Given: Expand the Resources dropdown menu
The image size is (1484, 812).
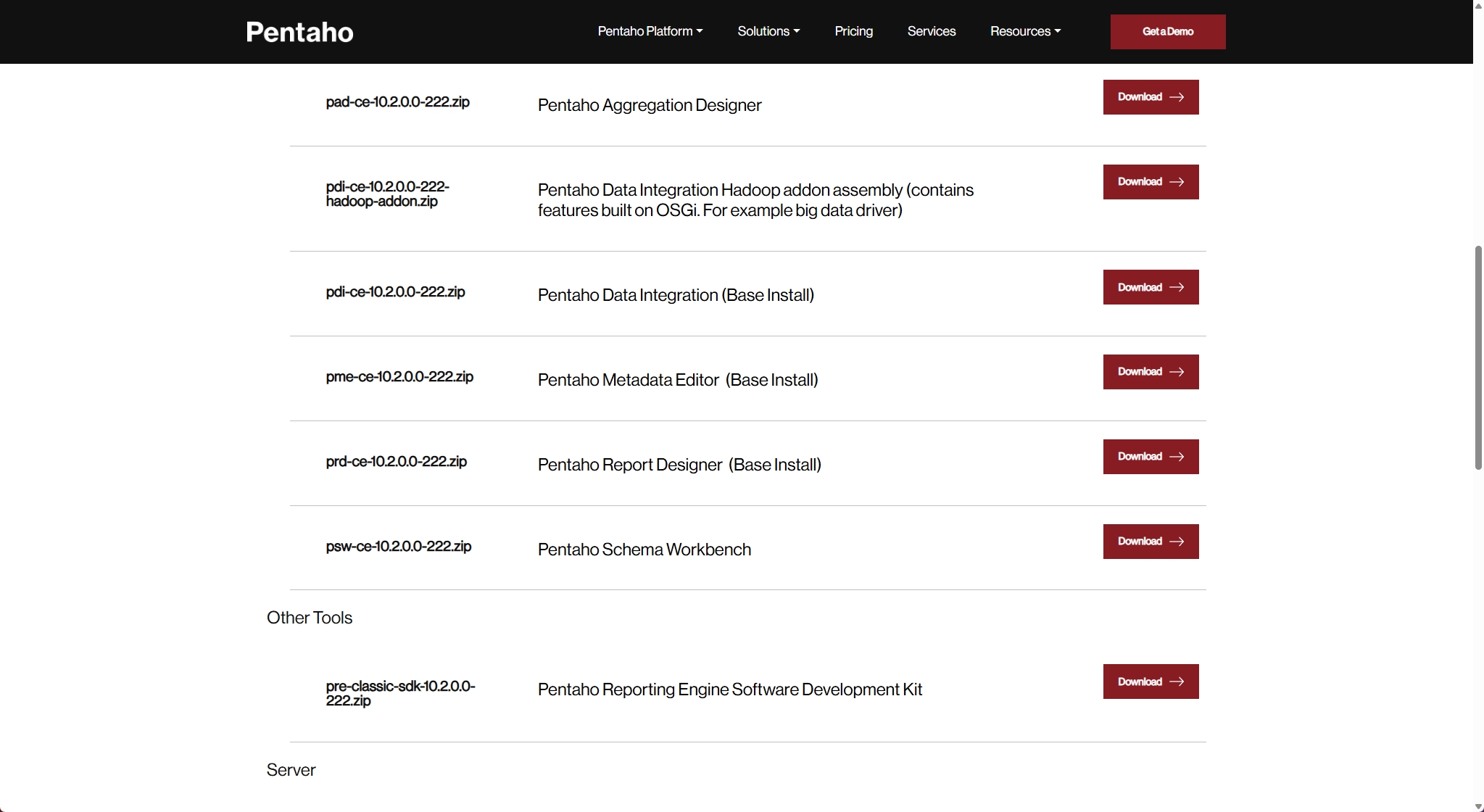Looking at the screenshot, I should pos(1025,31).
